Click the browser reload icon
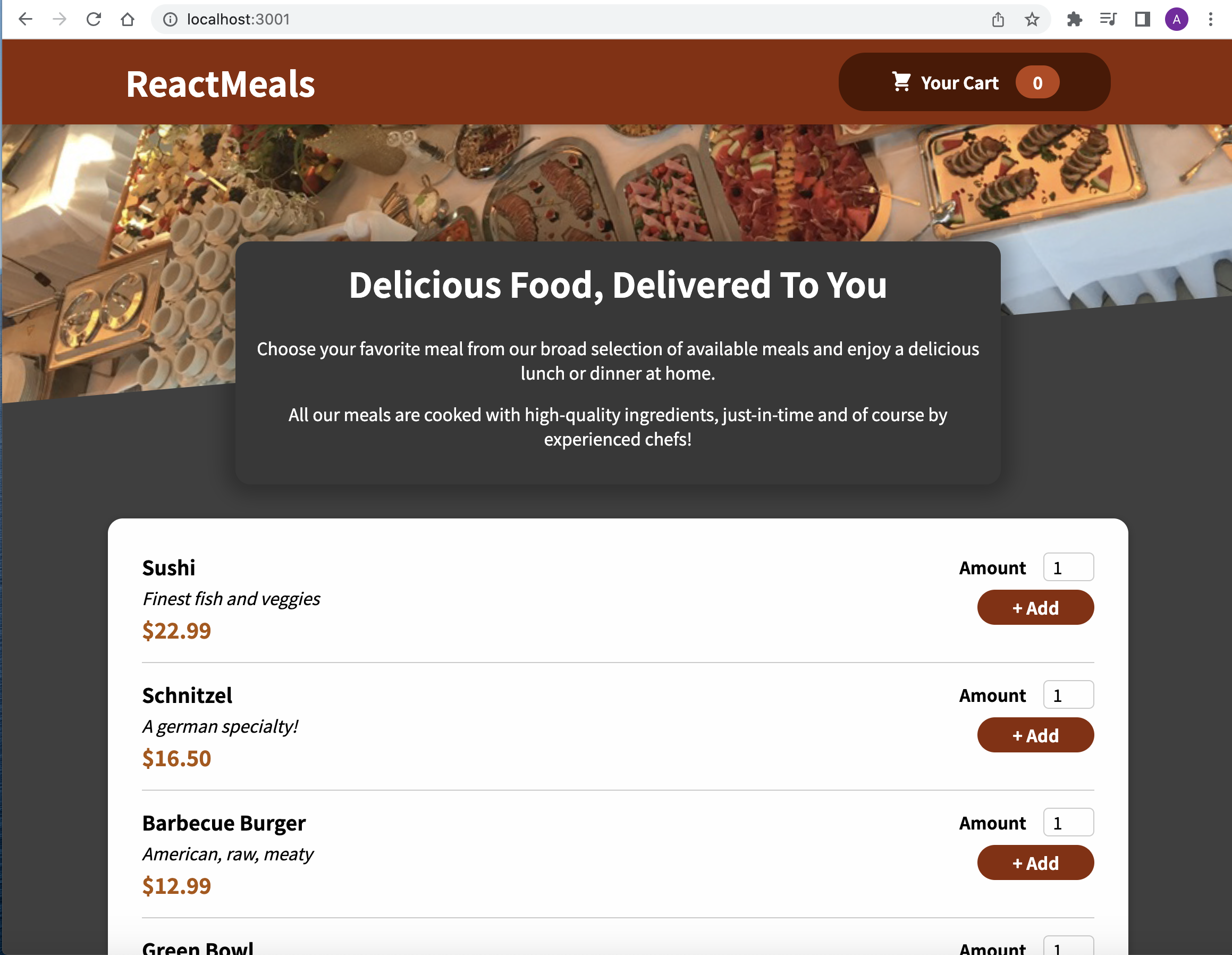This screenshot has width=1232, height=955. pos(94,19)
